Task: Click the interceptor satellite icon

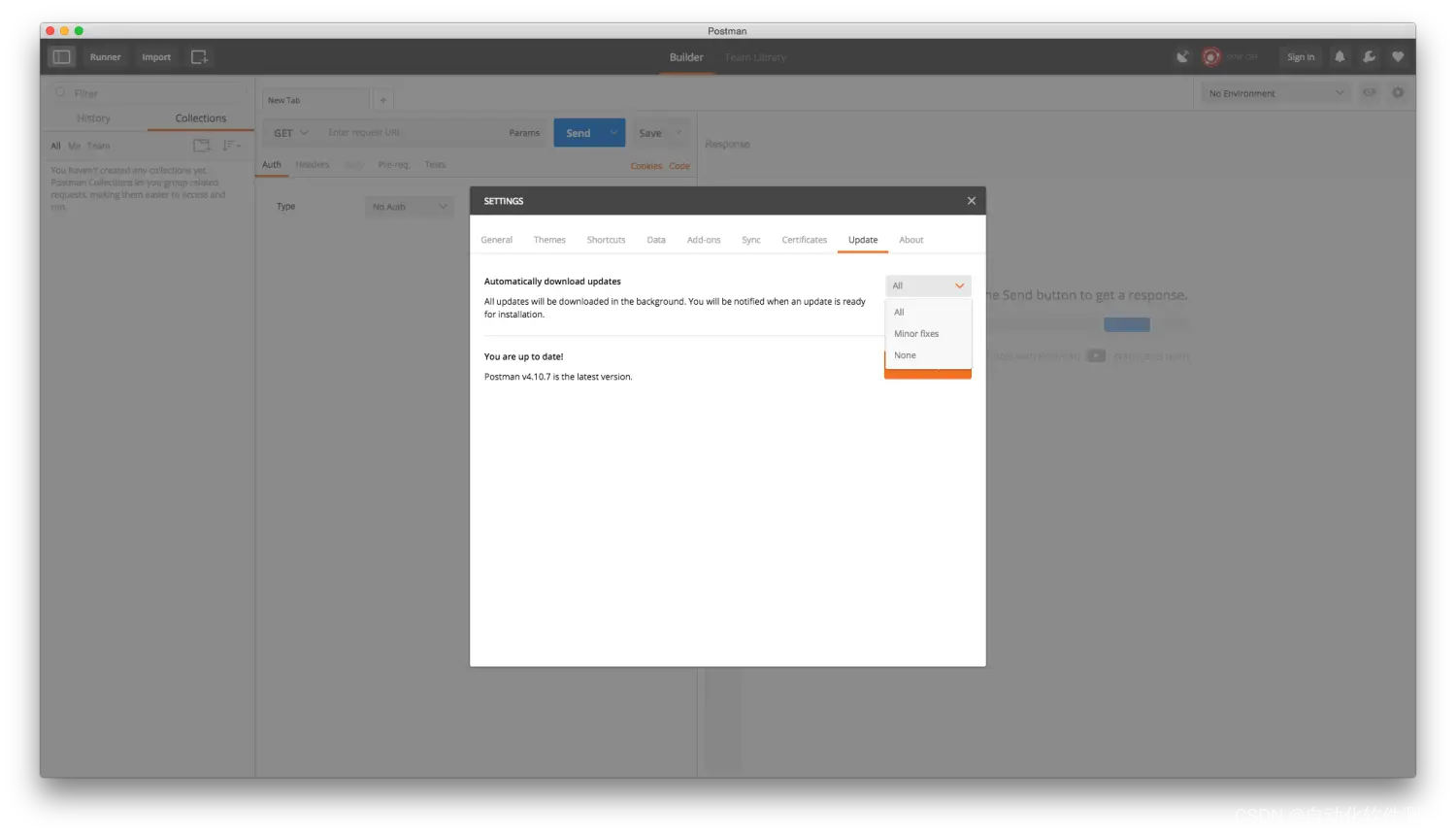Action: 1182,57
